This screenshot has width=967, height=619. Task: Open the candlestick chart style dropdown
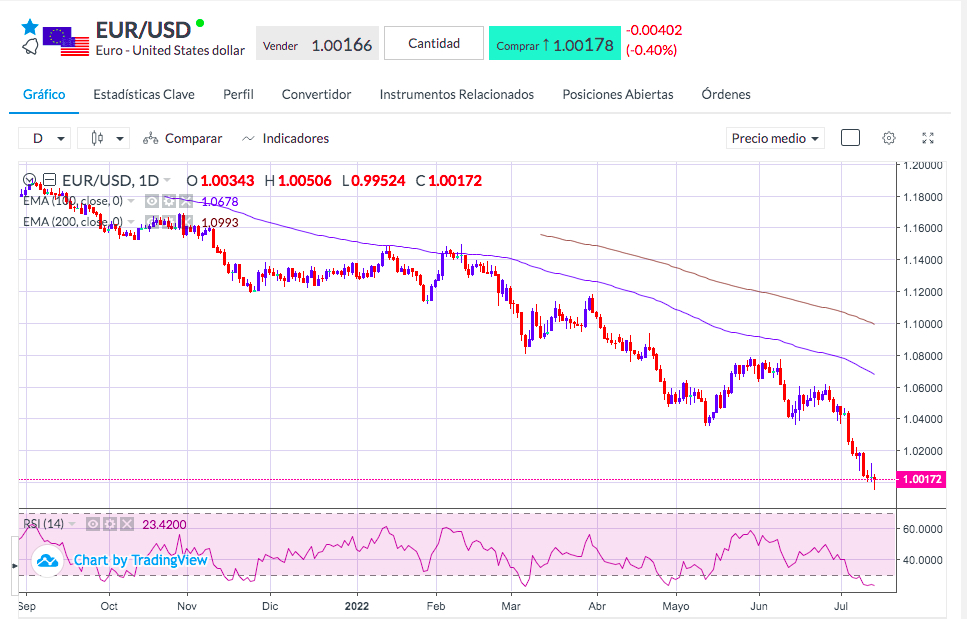(x=103, y=138)
